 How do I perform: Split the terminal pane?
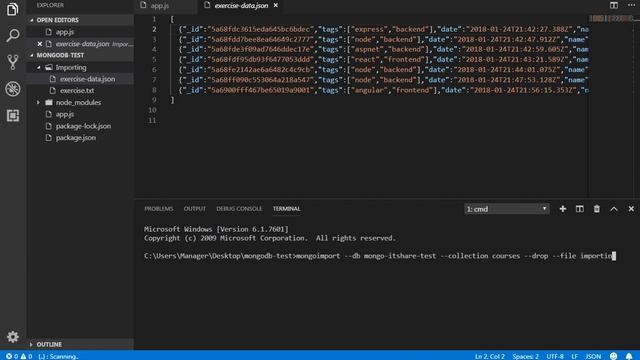[x=580, y=209]
